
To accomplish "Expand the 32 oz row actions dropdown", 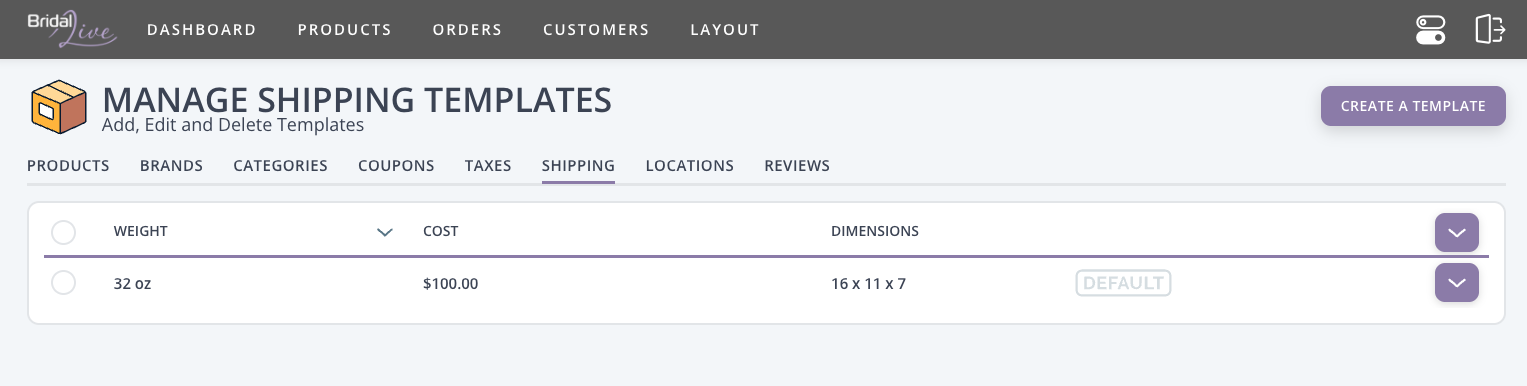I will click(1457, 283).
